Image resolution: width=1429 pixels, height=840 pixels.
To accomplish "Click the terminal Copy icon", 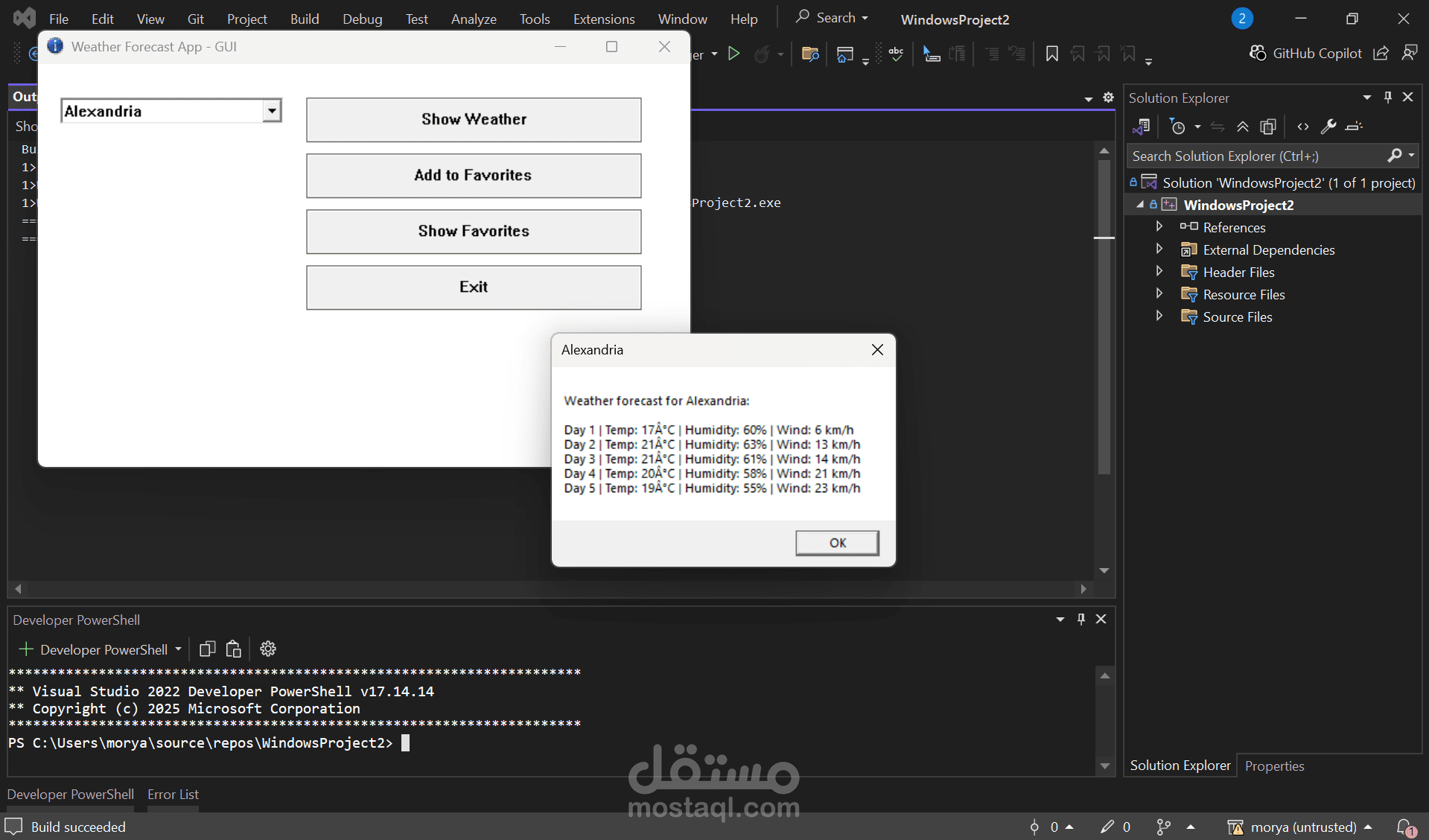I will tap(207, 649).
